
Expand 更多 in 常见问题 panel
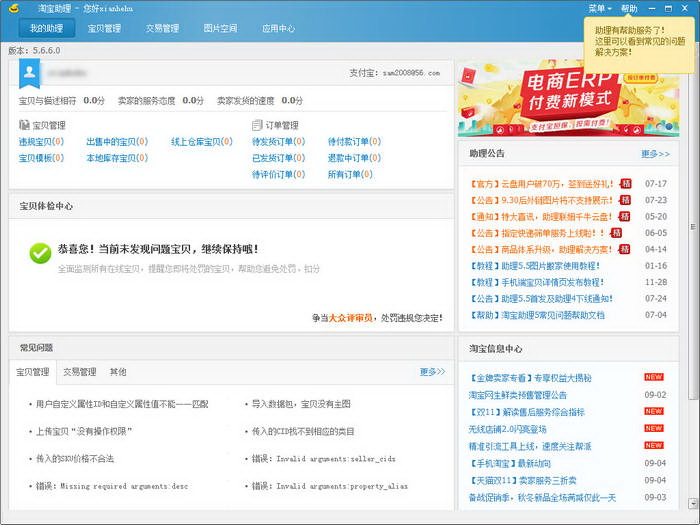coord(432,372)
